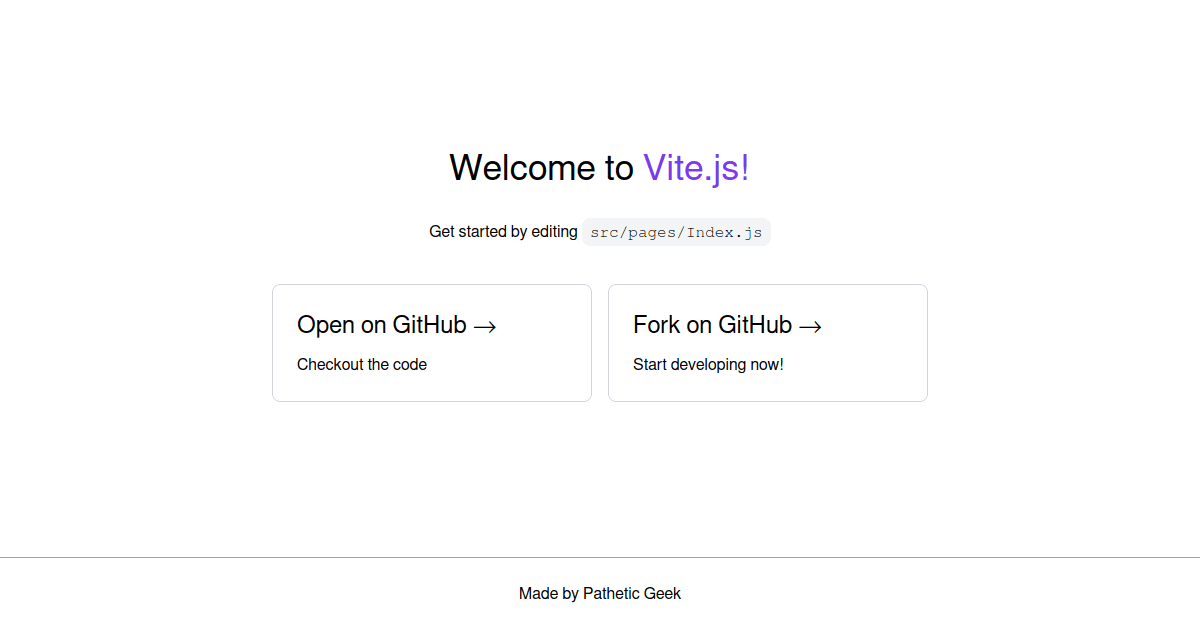Click the Pathetic Geek name in the footer
The height and width of the screenshot is (630, 1200).
point(632,593)
